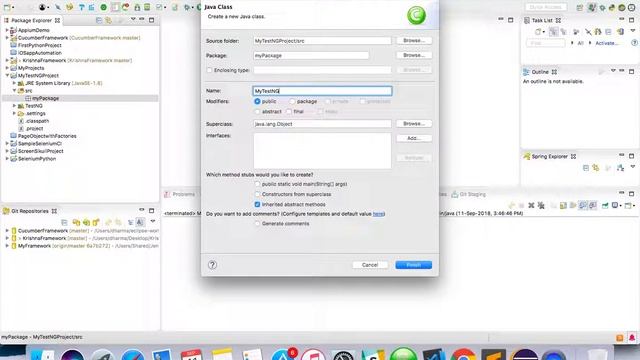The width and height of the screenshot is (640, 360).
Task: Check the final modifier checkbox
Action: tap(289, 111)
